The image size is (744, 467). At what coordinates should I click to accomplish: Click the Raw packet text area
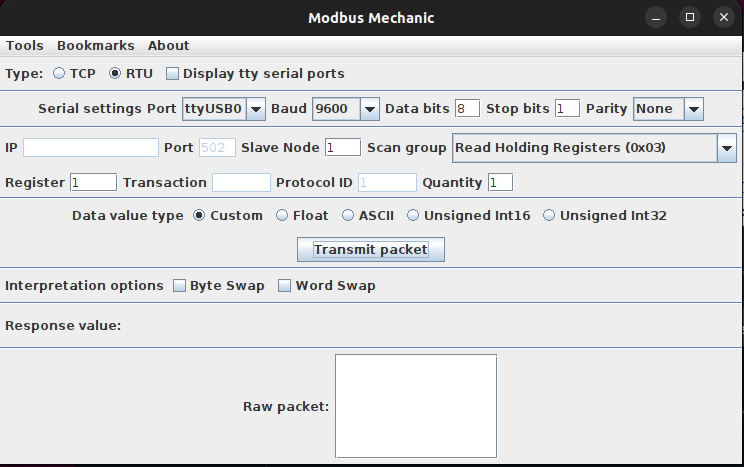click(415, 405)
